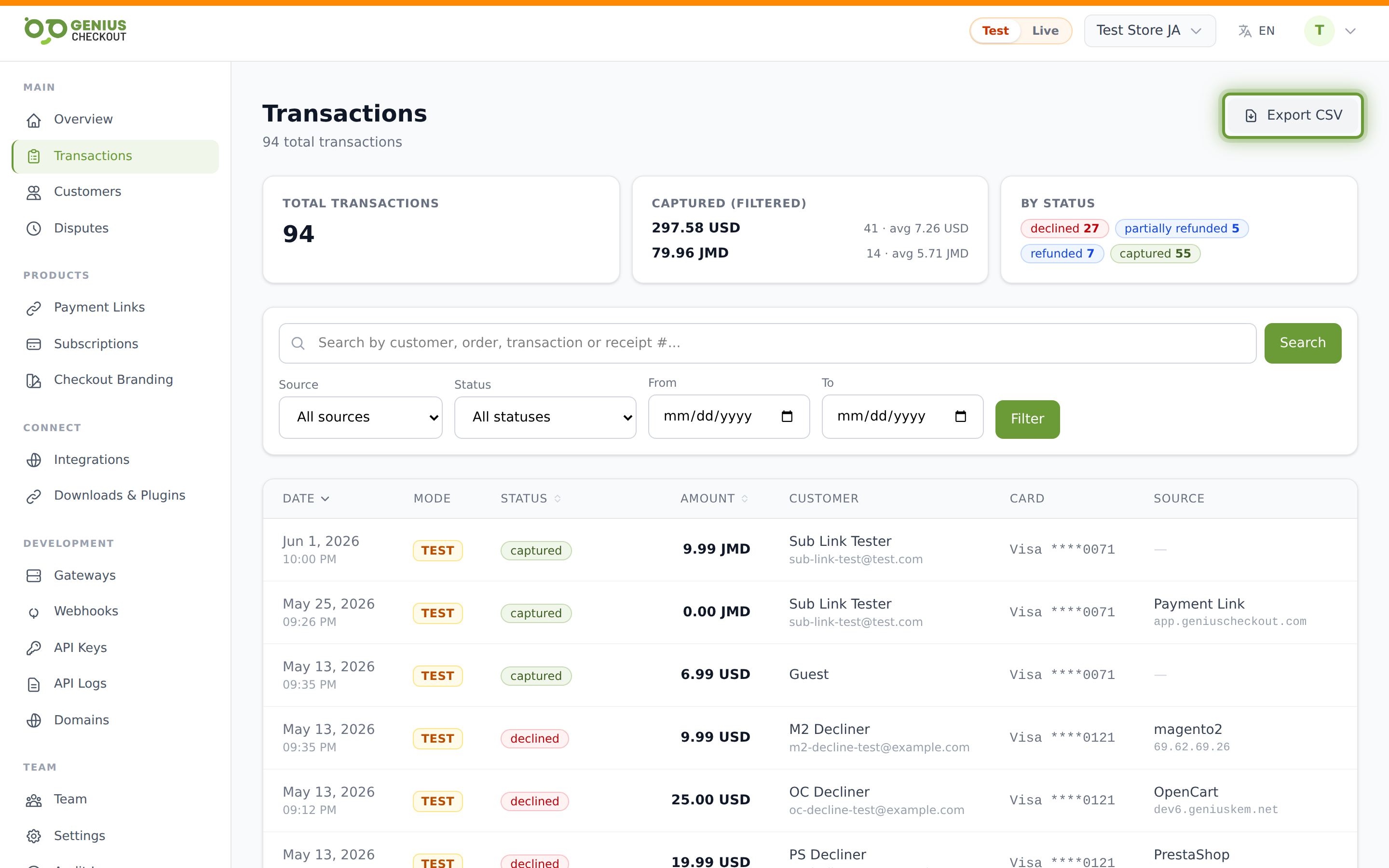
Task: Click the Overview home icon
Action: [x=34, y=120]
